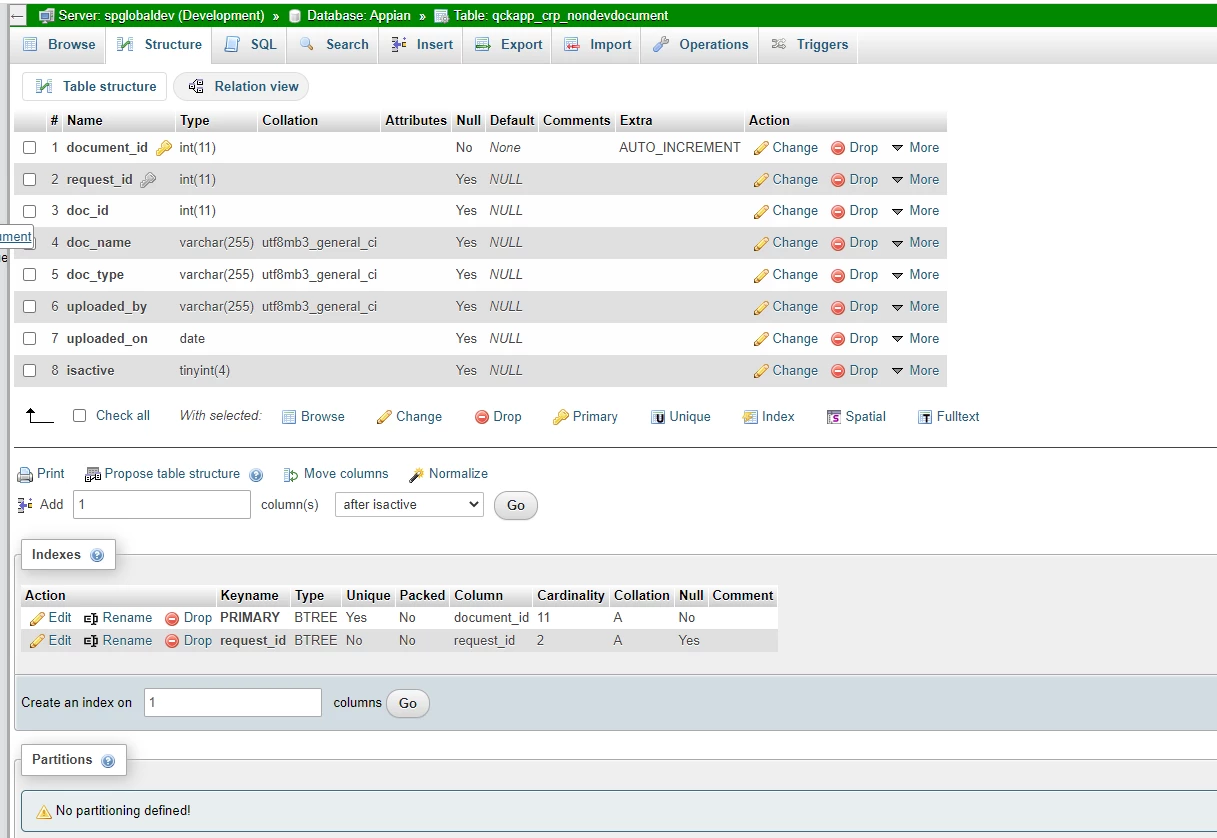
Task: Click the Propose table structure link
Action: click(x=172, y=474)
